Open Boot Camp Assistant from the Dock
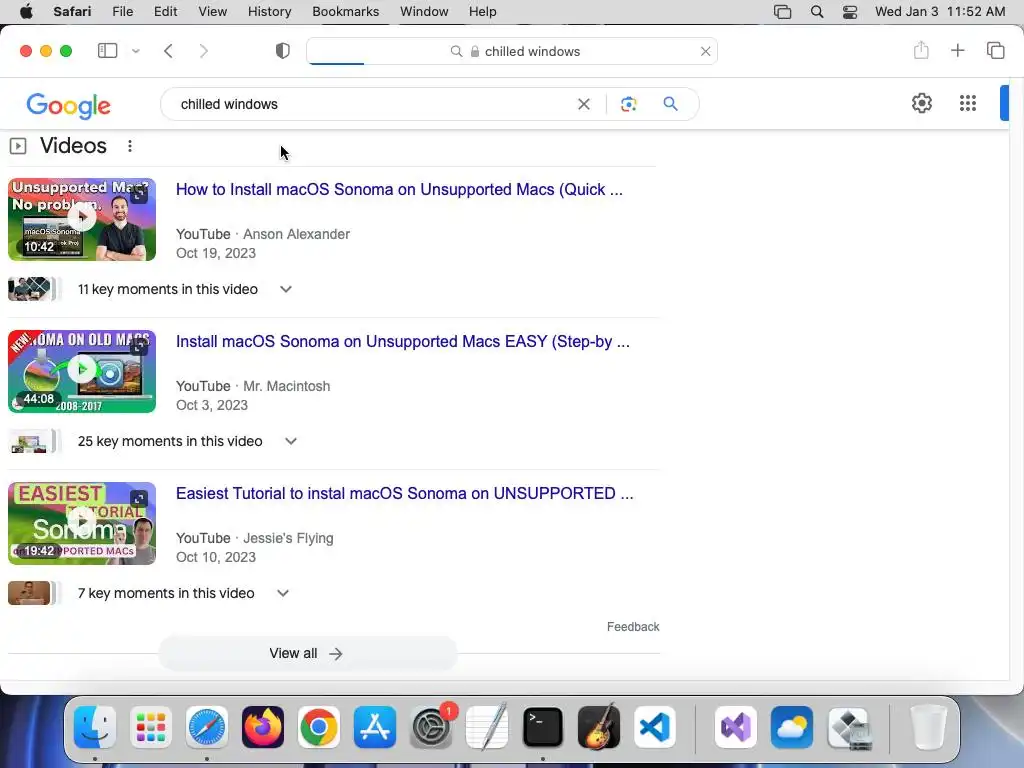Viewport: 1024px width, 768px height. click(x=848, y=727)
